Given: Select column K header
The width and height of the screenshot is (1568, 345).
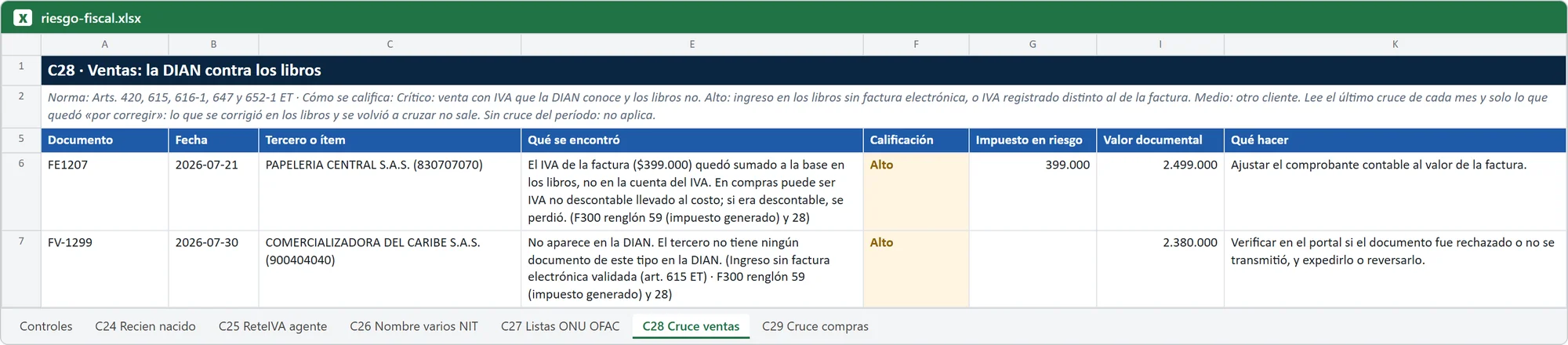Looking at the screenshot, I should pyautogui.click(x=1395, y=45).
